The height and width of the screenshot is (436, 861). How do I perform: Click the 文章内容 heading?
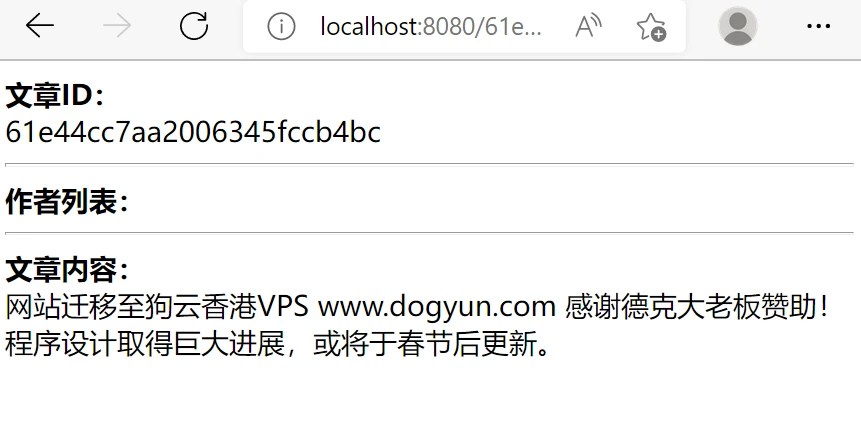[67, 270]
